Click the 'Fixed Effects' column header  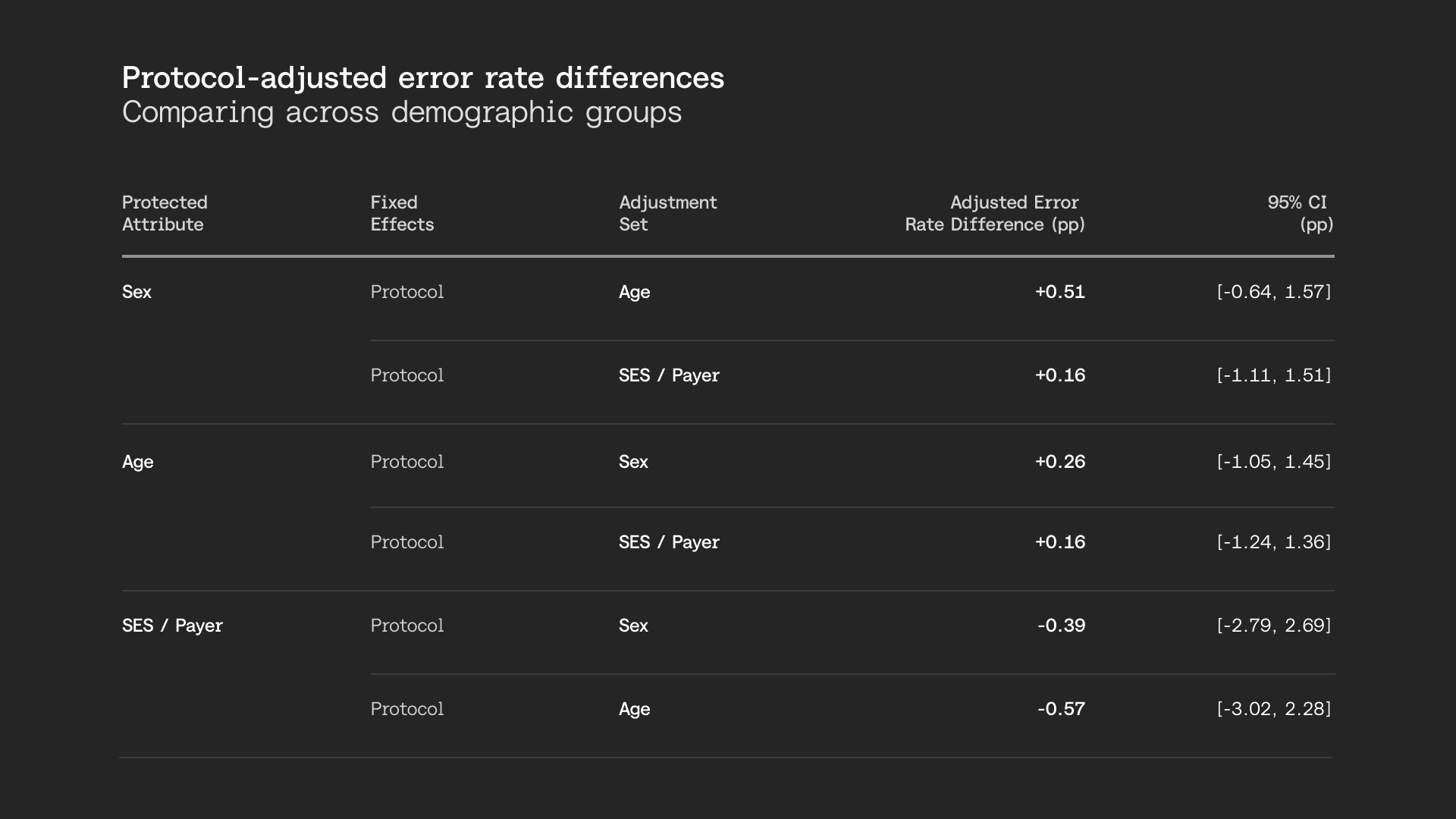402,213
